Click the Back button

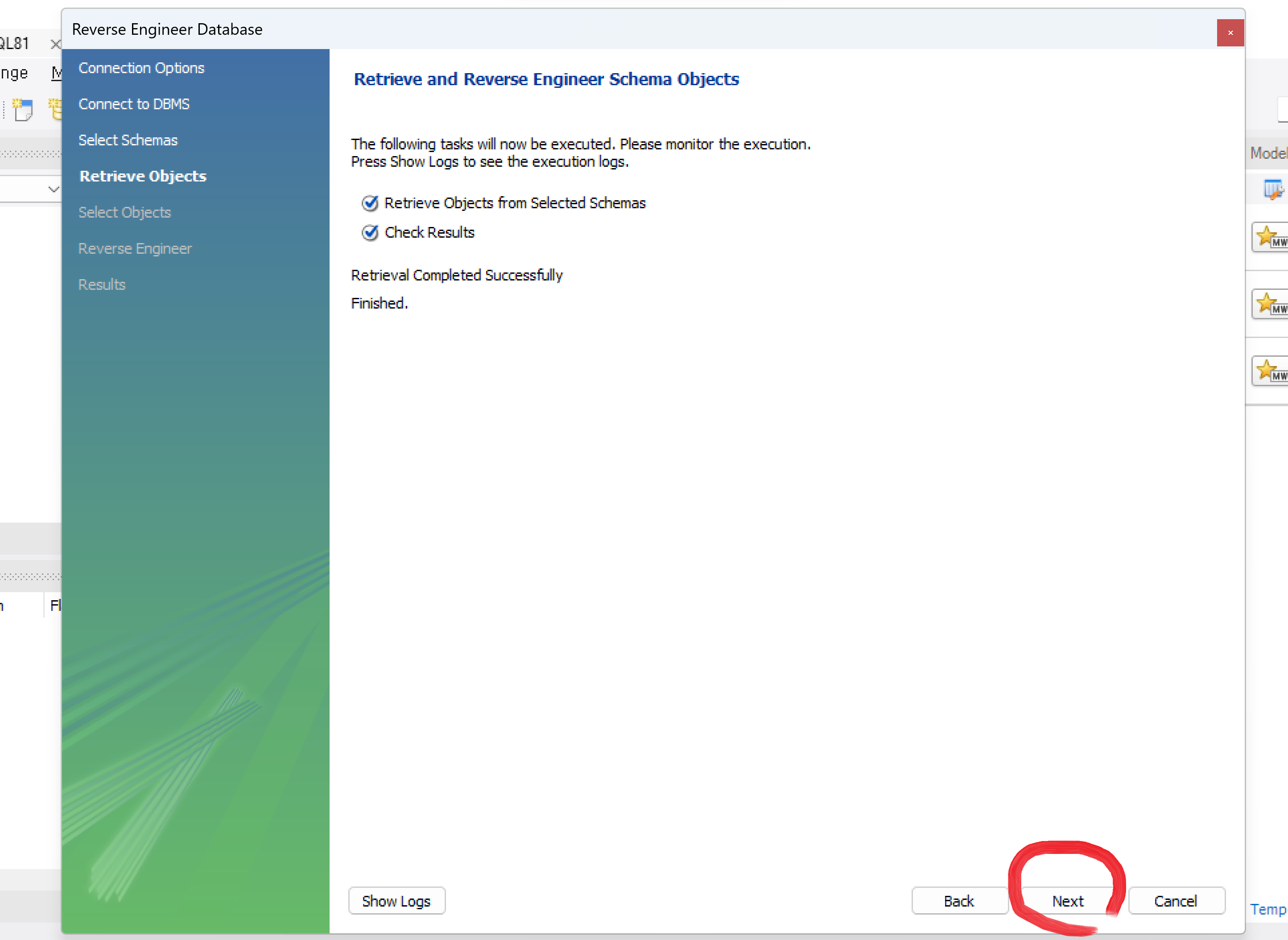point(958,901)
